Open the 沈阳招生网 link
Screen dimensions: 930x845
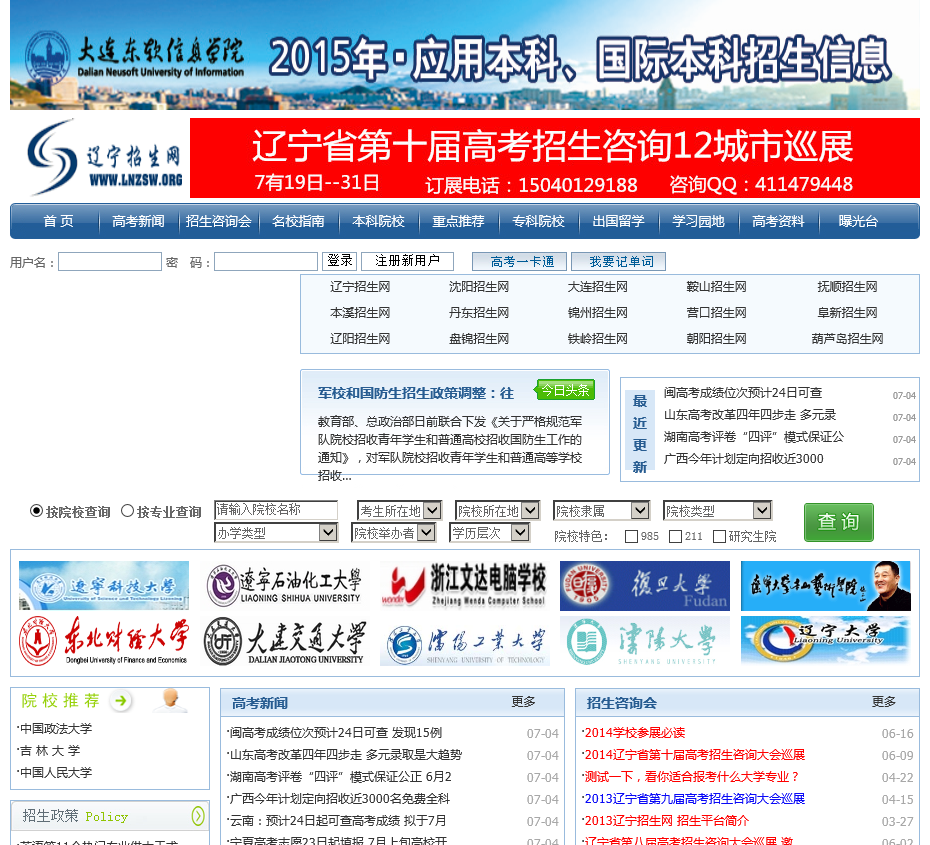pyautogui.click(x=479, y=287)
